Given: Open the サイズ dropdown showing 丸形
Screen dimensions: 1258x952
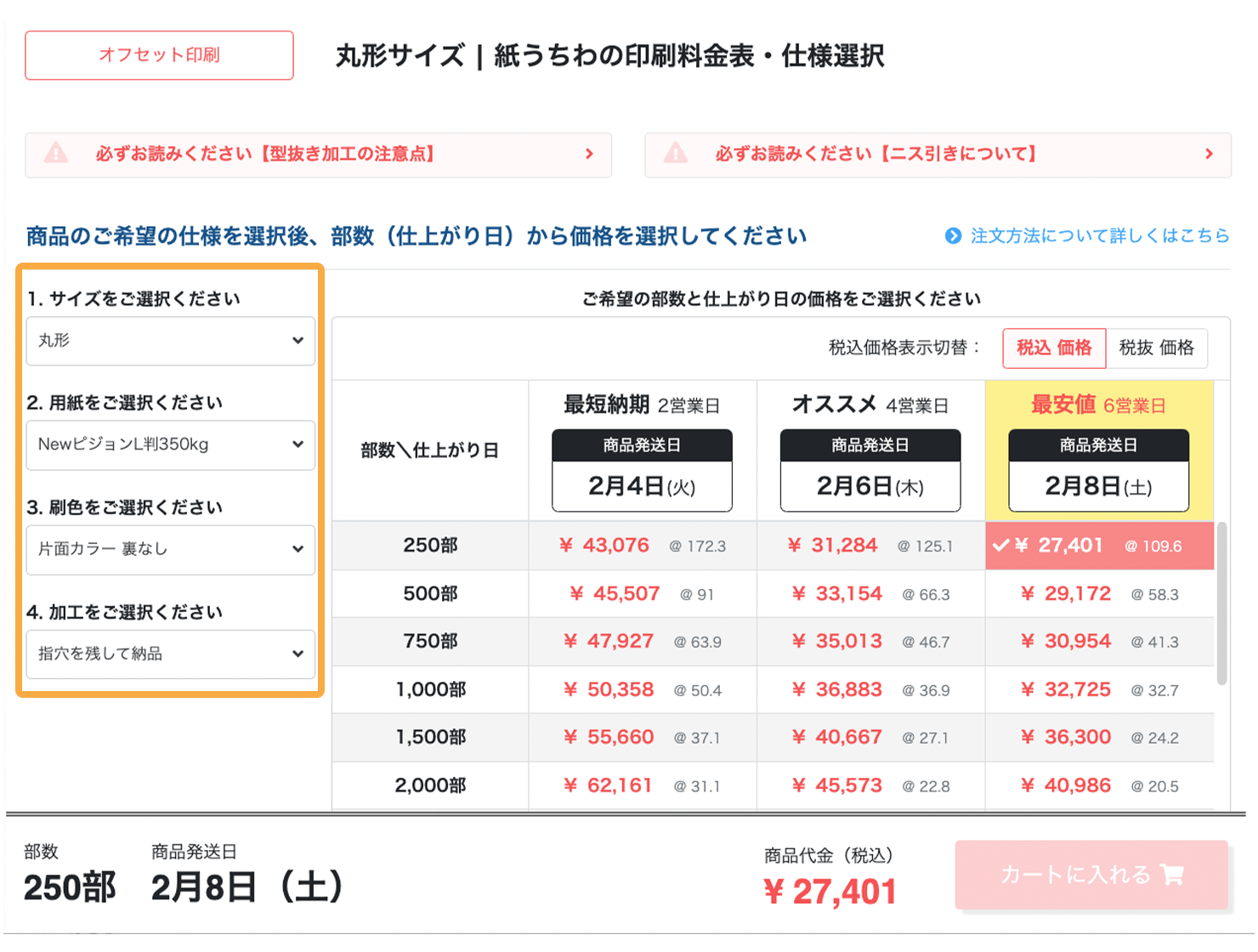Looking at the screenshot, I should (x=170, y=341).
